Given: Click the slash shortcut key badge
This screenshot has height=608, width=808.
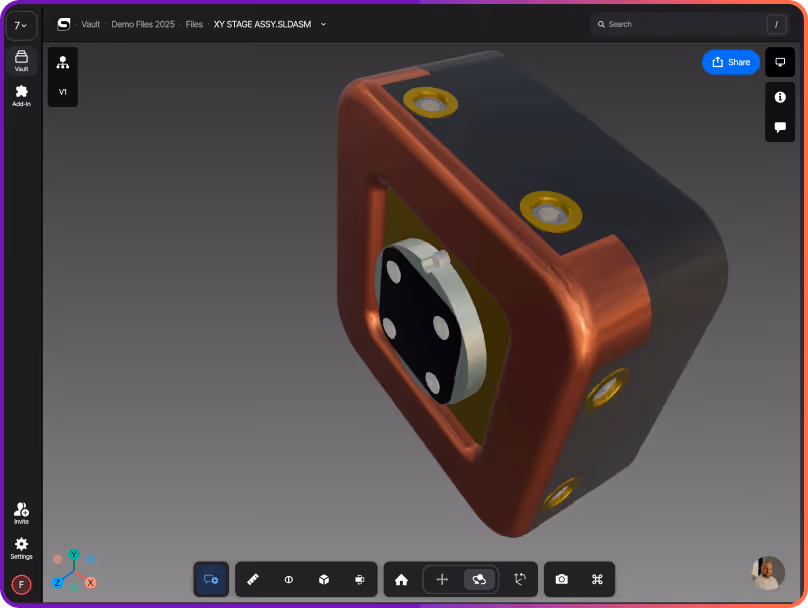Looking at the screenshot, I should point(776,24).
